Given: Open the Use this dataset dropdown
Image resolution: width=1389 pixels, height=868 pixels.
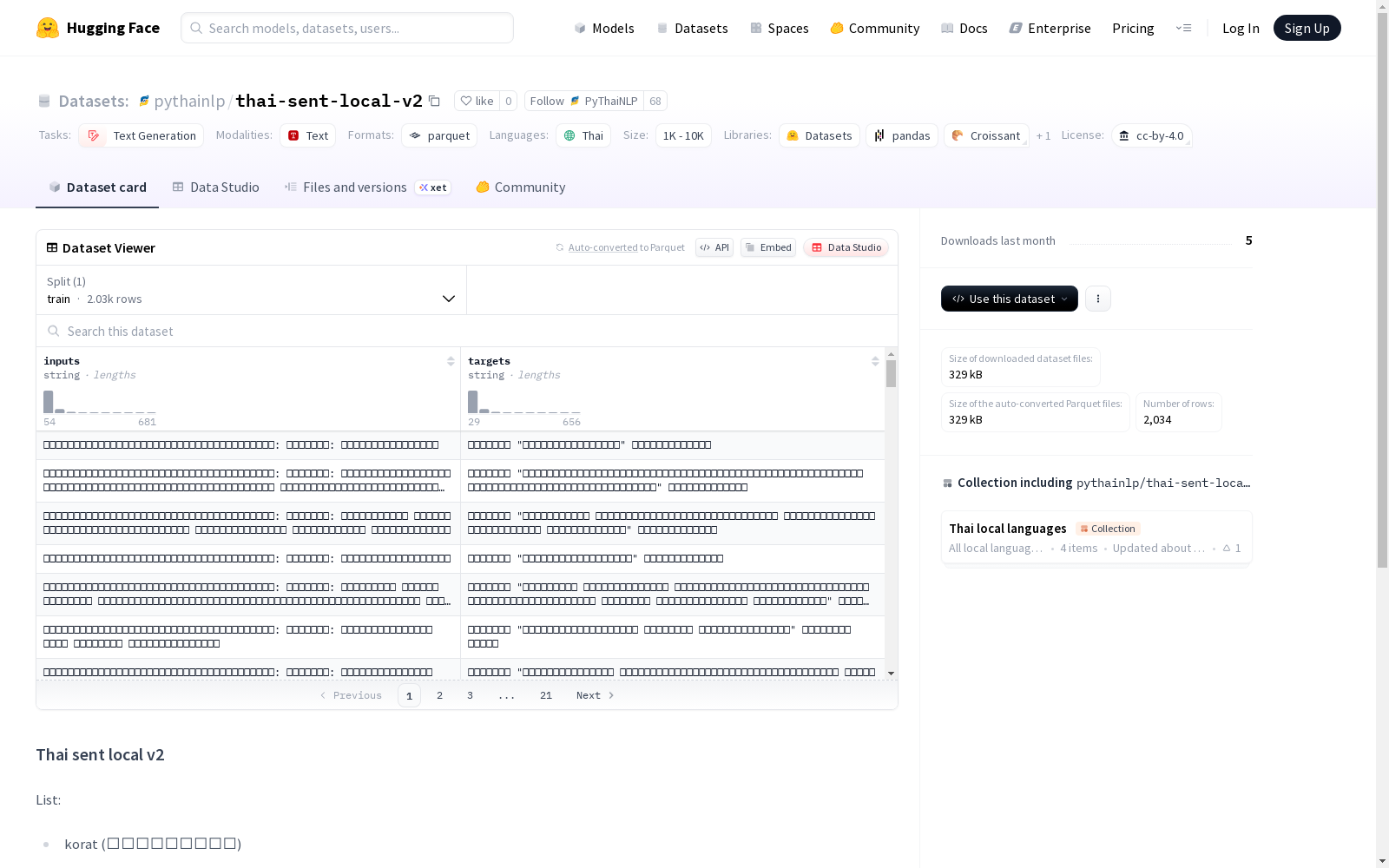Looking at the screenshot, I should tap(1010, 299).
